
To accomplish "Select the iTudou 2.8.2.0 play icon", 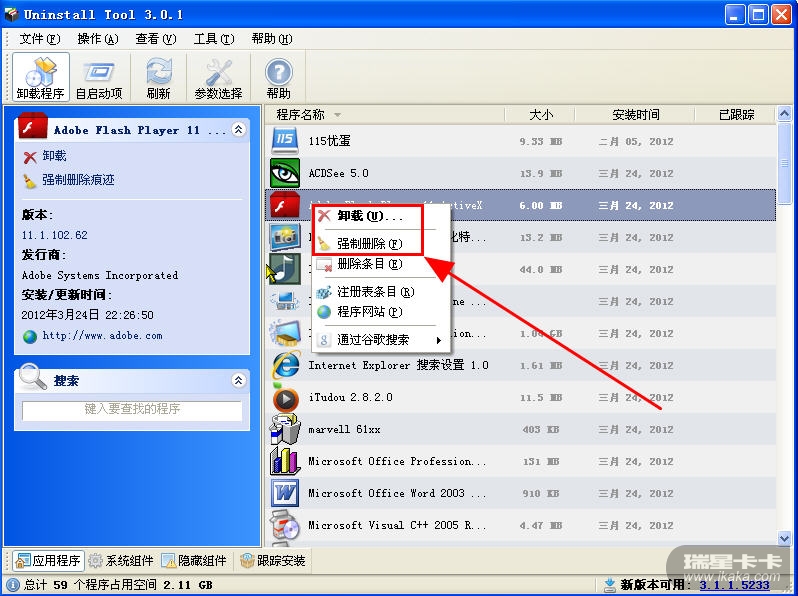I will (x=286, y=399).
